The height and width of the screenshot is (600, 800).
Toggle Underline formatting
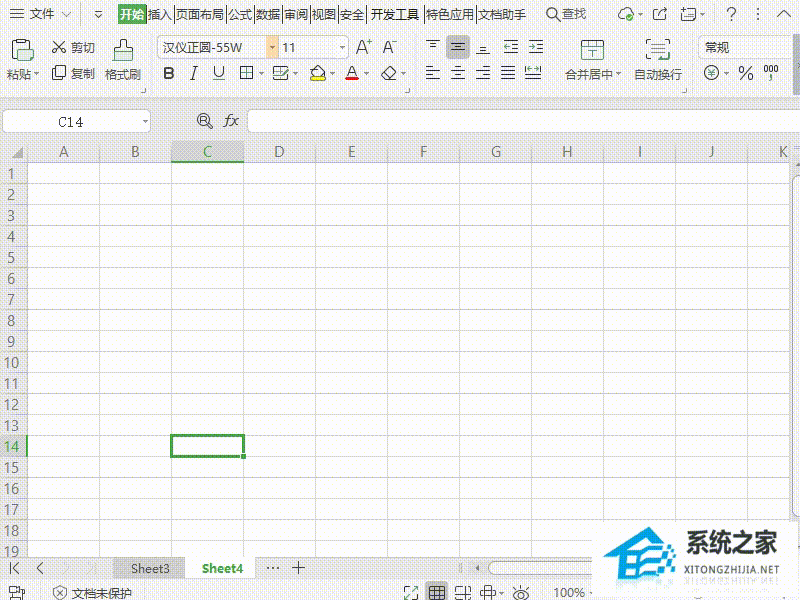pos(219,73)
